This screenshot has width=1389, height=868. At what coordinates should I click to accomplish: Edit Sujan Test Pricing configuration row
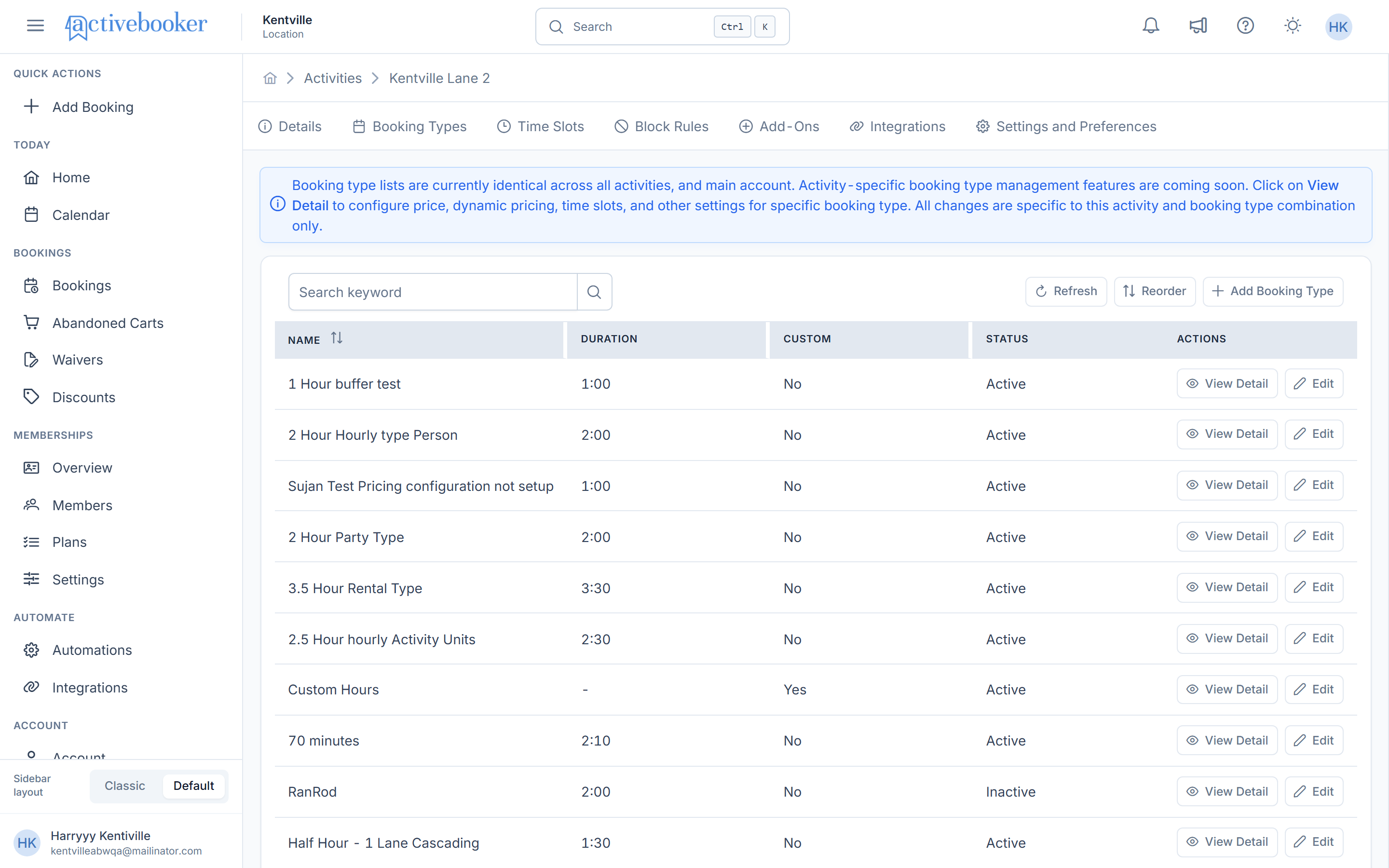coord(1313,485)
